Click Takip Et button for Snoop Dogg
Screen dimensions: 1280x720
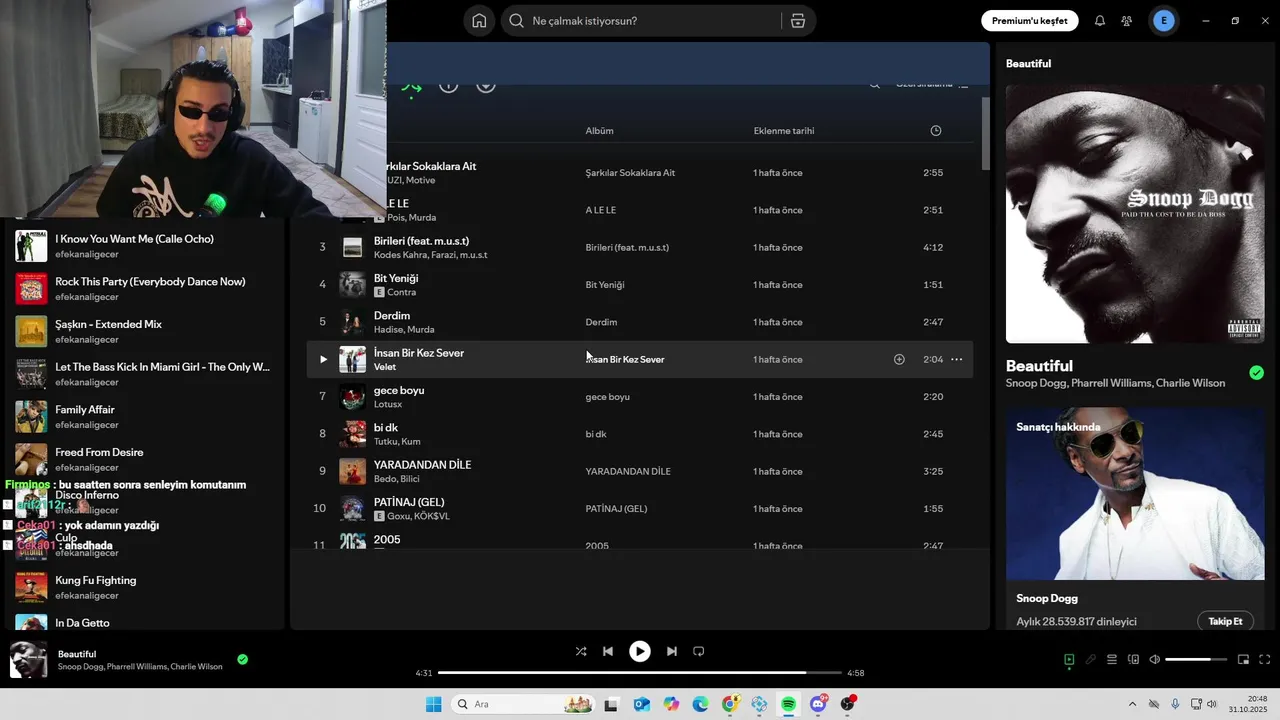tap(1225, 621)
